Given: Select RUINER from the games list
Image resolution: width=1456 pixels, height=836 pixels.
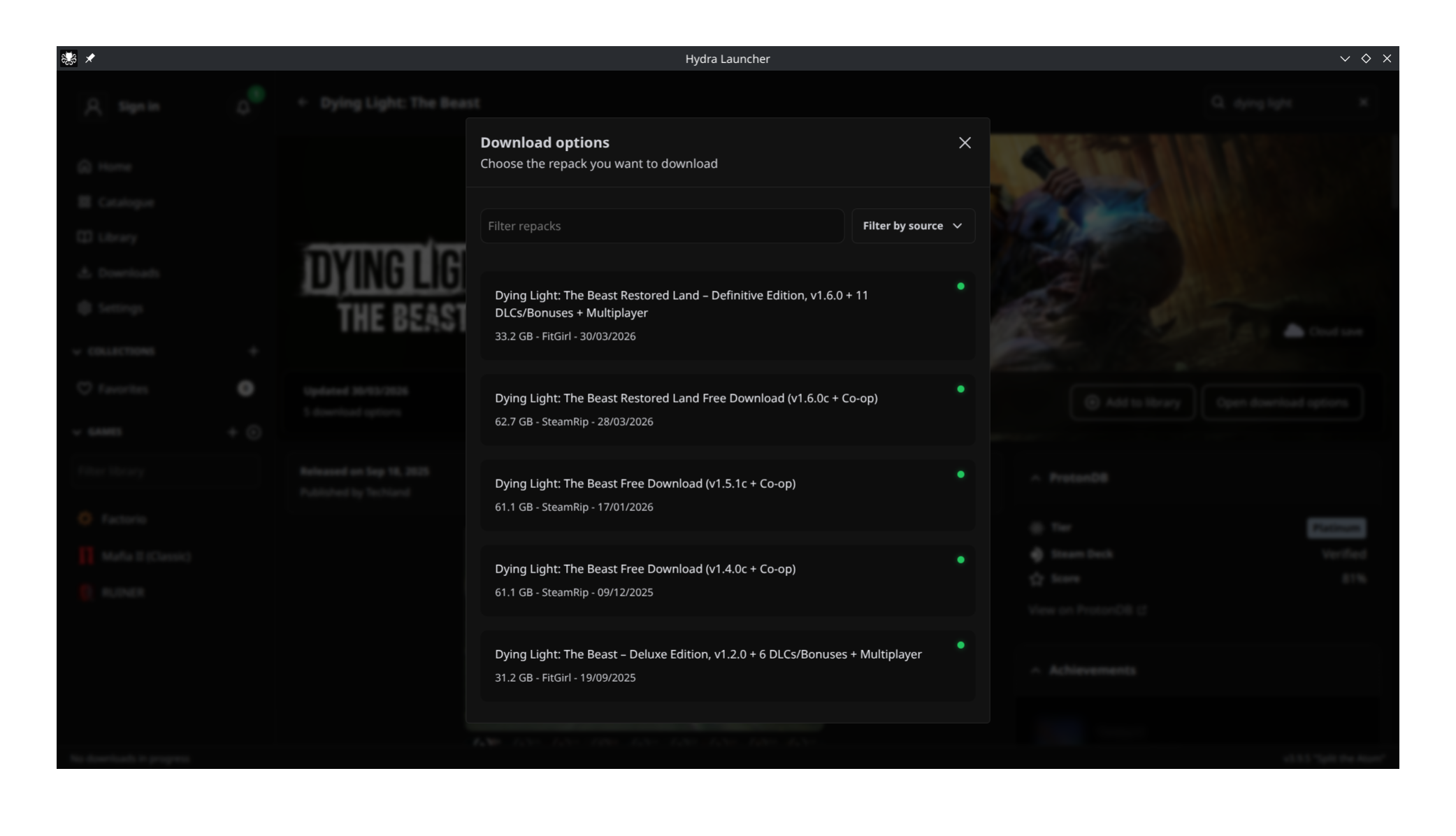Looking at the screenshot, I should tap(122, 592).
